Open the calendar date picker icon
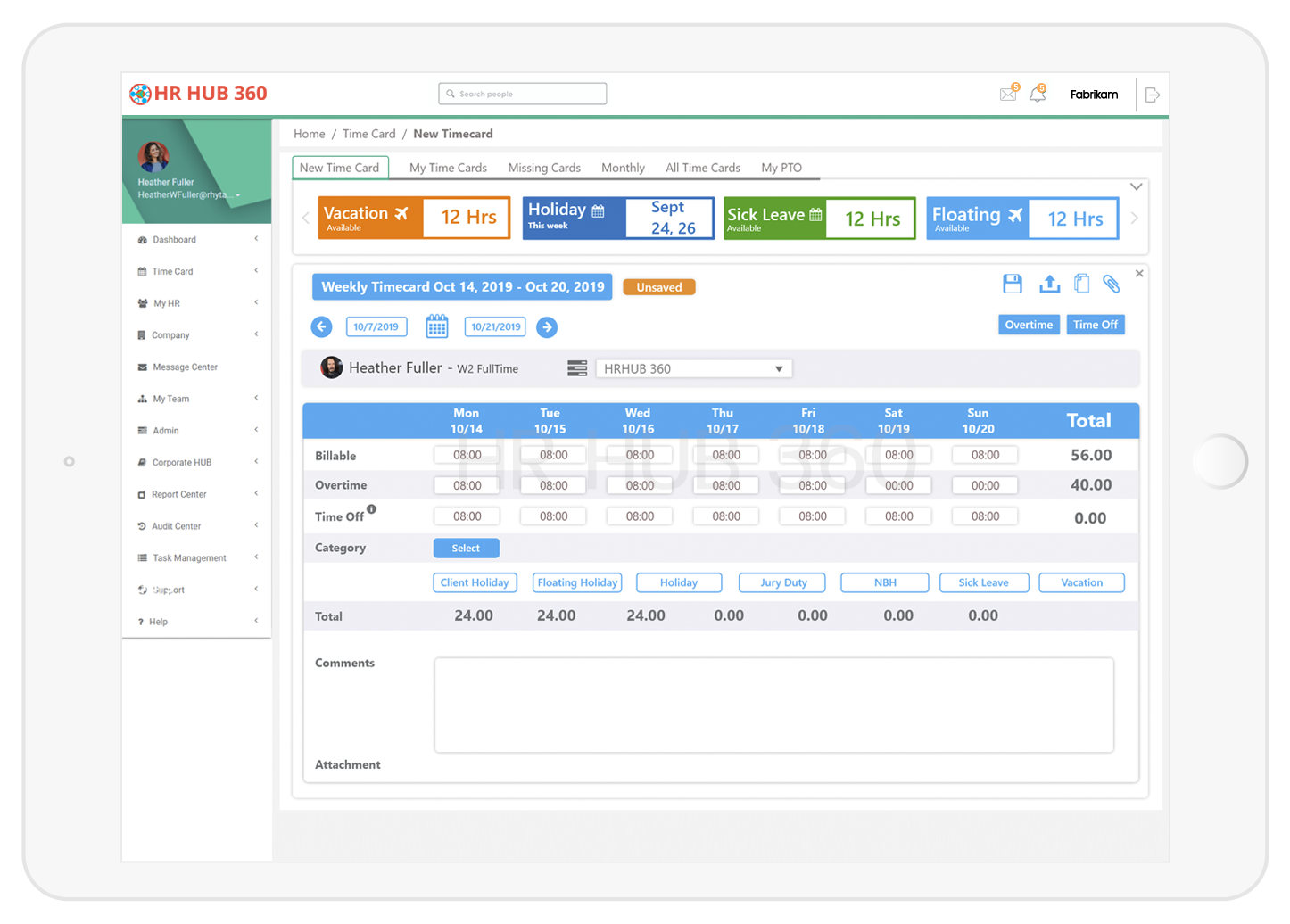 436,326
